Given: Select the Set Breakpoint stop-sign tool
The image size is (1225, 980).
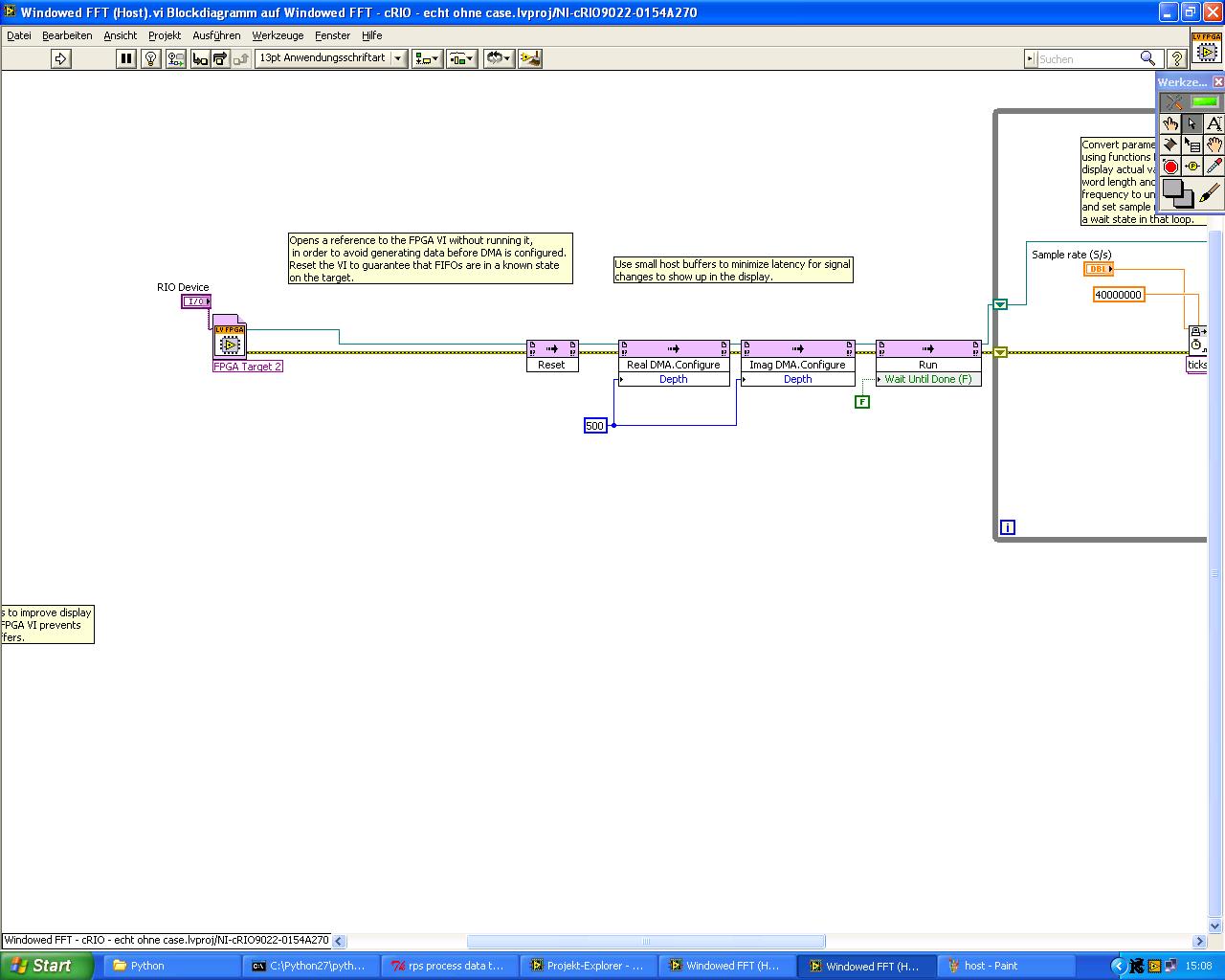Looking at the screenshot, I should 1170,167.
